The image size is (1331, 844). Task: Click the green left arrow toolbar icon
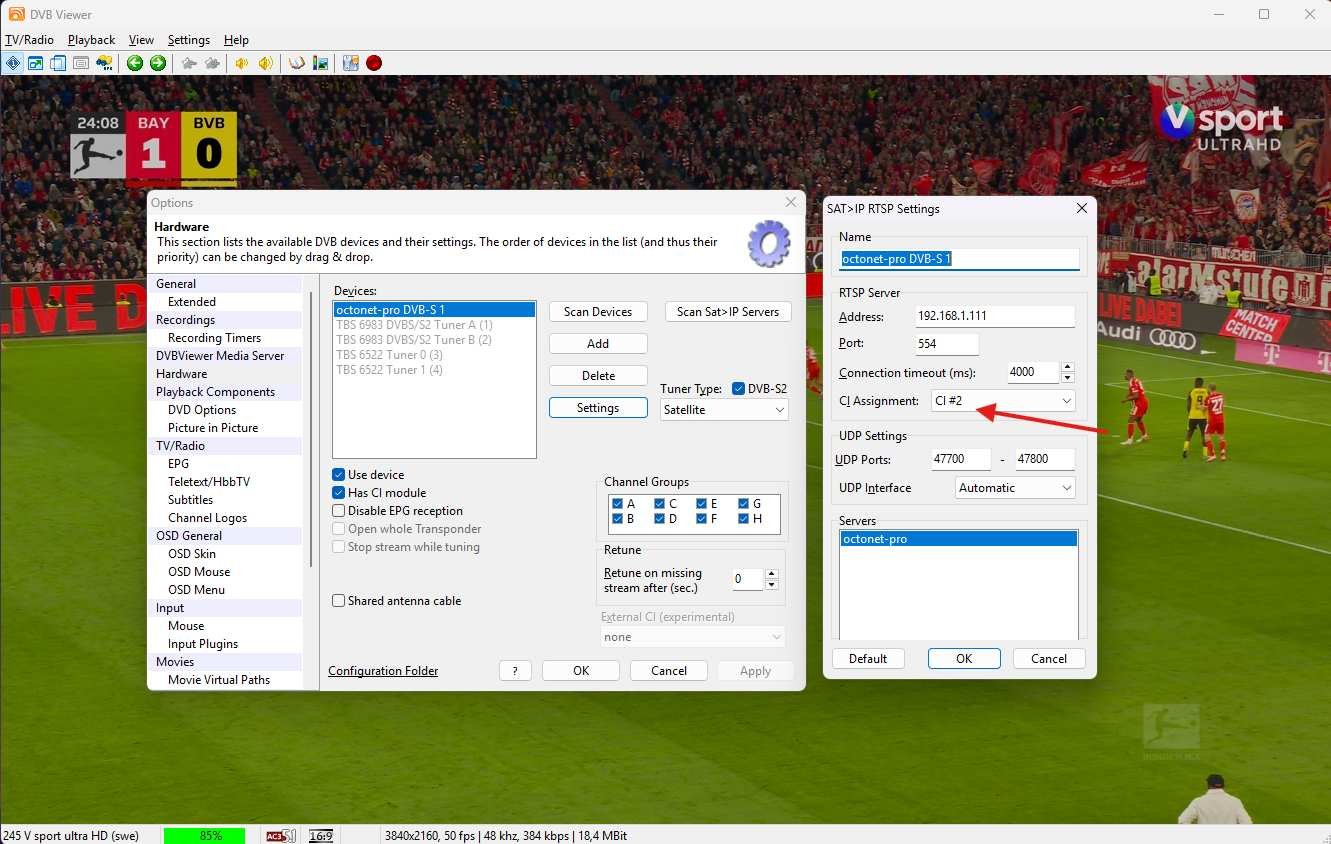[x=135, y=63]
